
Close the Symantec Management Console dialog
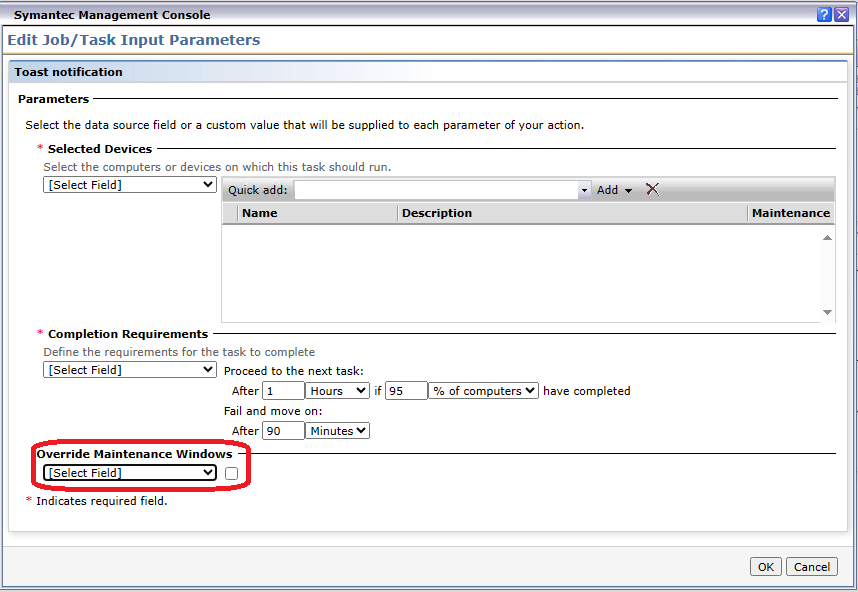point(844,15)
